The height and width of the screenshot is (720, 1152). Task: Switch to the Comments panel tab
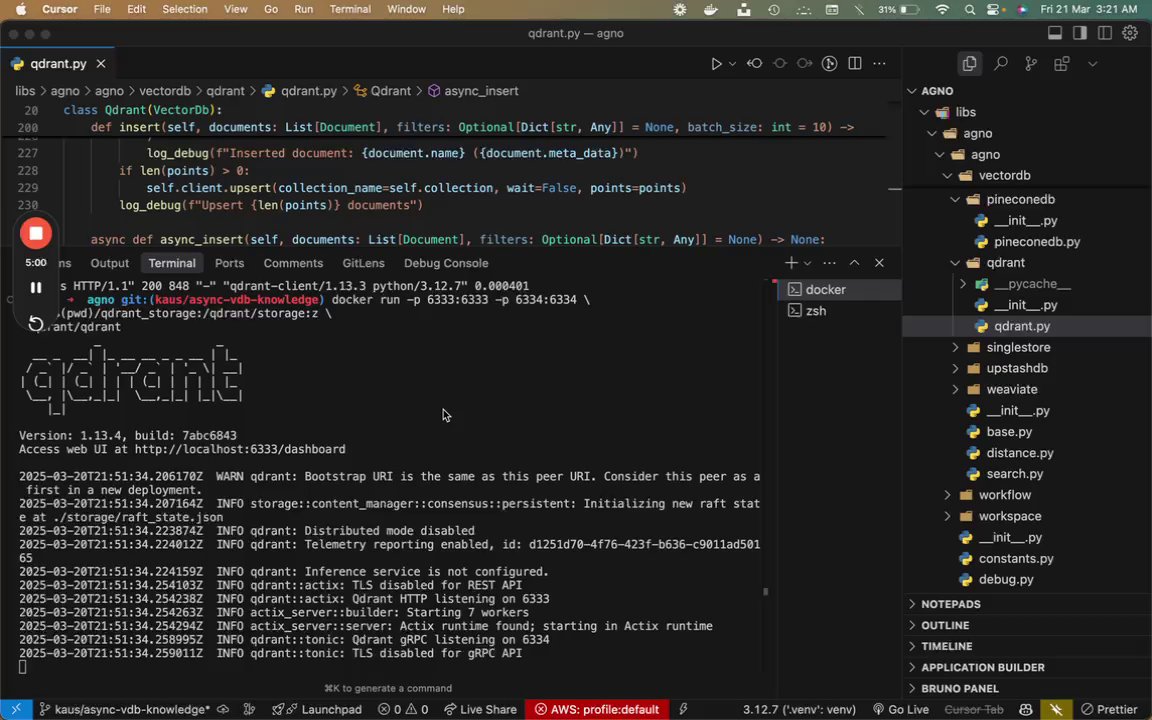[x=293, y=263]
